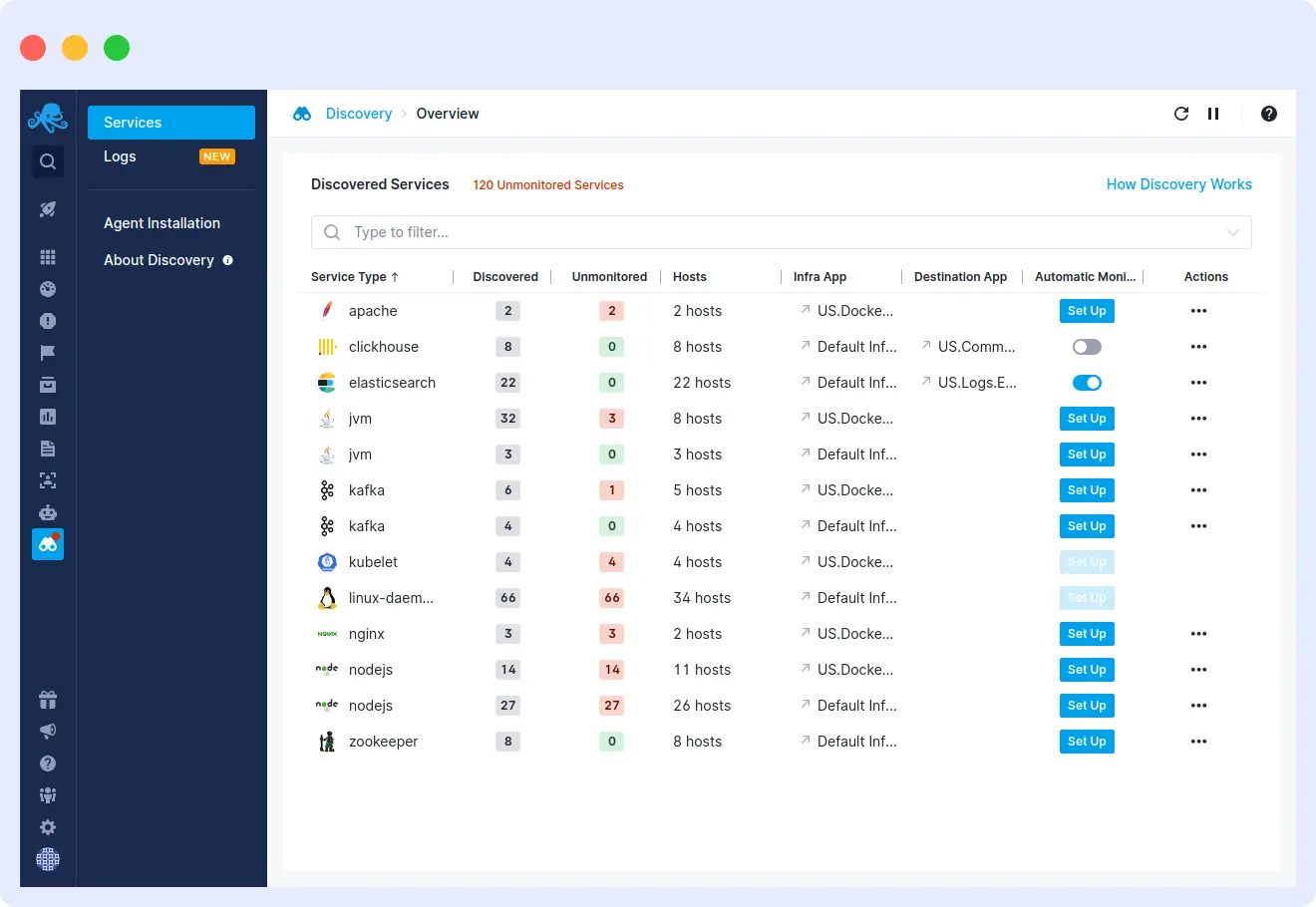Image resolution: width=1316 pixels, height=907 pixels.
Task: Open the filter dropdown arrow in search field
Action: (x=1235, y=231)
